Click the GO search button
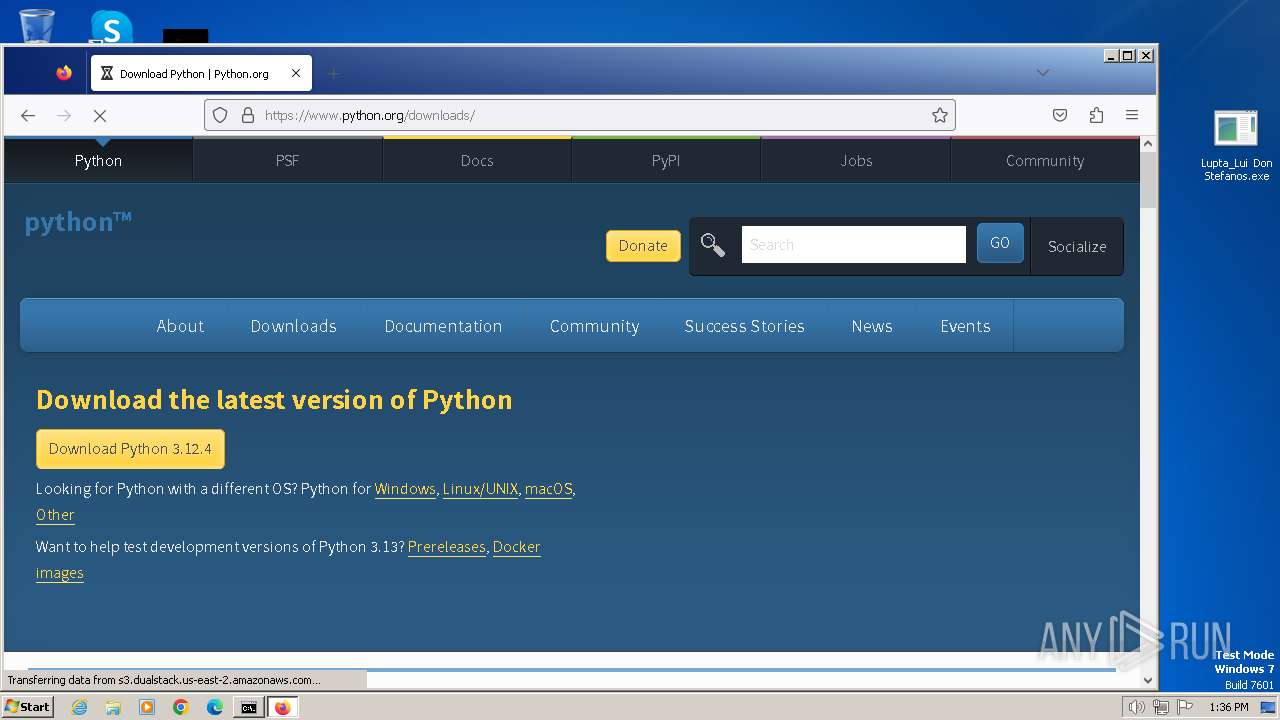 click(x=1000, y=243)
